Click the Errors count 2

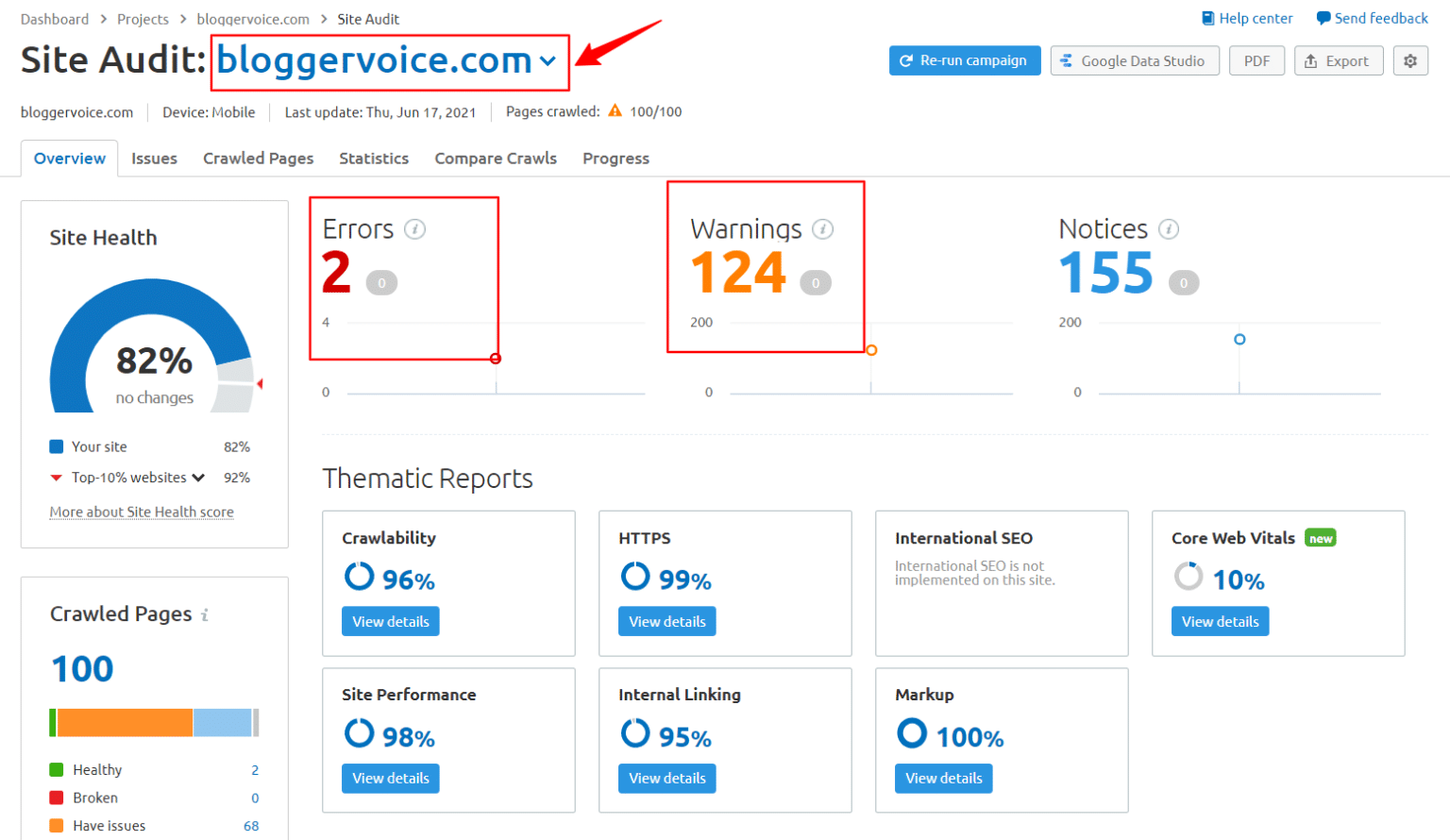tap(336, 273)
